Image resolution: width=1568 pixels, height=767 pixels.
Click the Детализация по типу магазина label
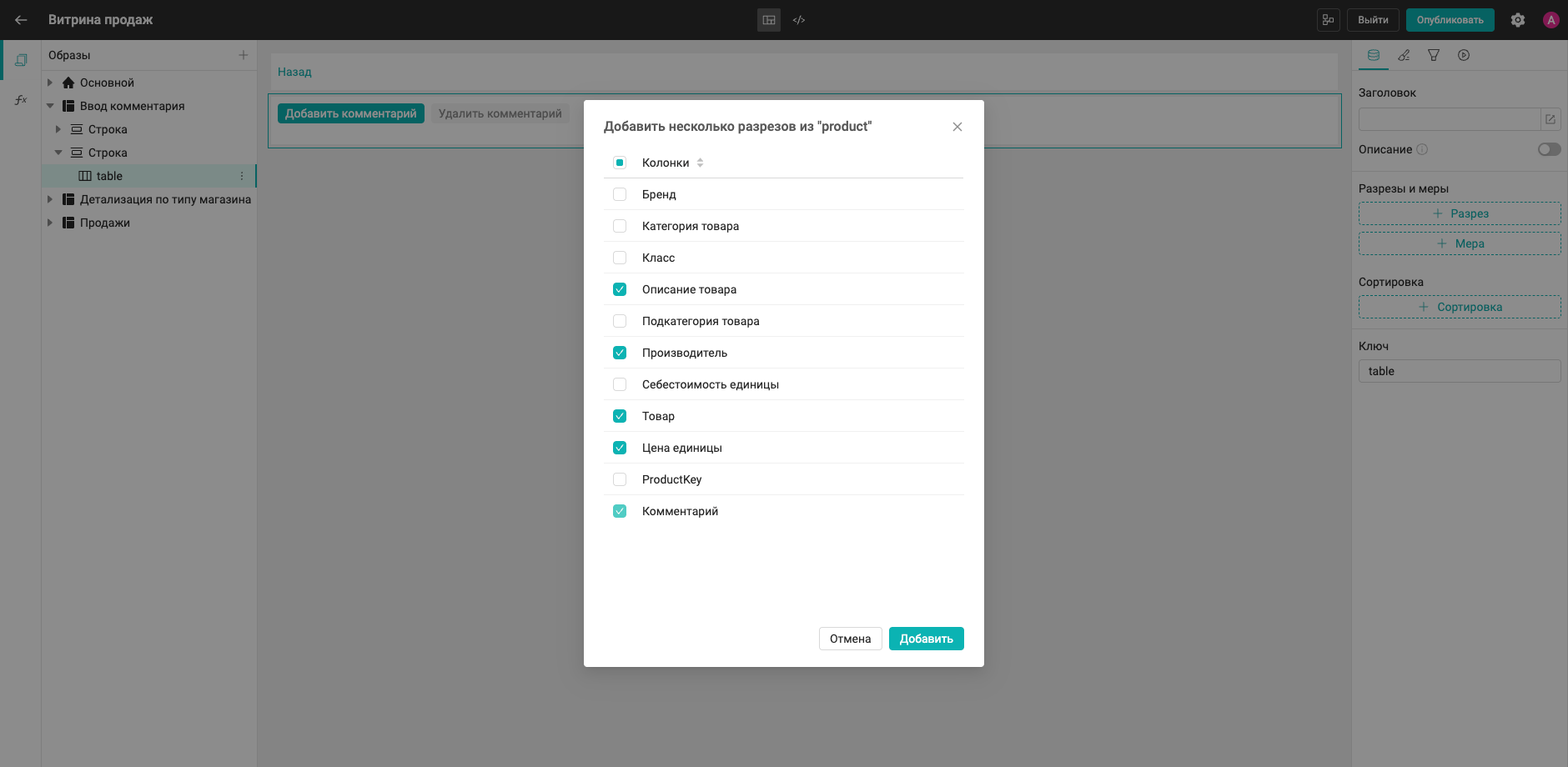click(x=165, y=199)
